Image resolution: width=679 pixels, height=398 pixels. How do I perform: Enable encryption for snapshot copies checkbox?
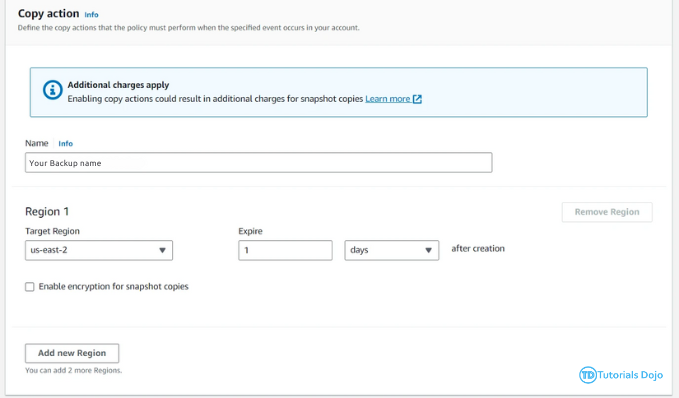pos(29,287)
